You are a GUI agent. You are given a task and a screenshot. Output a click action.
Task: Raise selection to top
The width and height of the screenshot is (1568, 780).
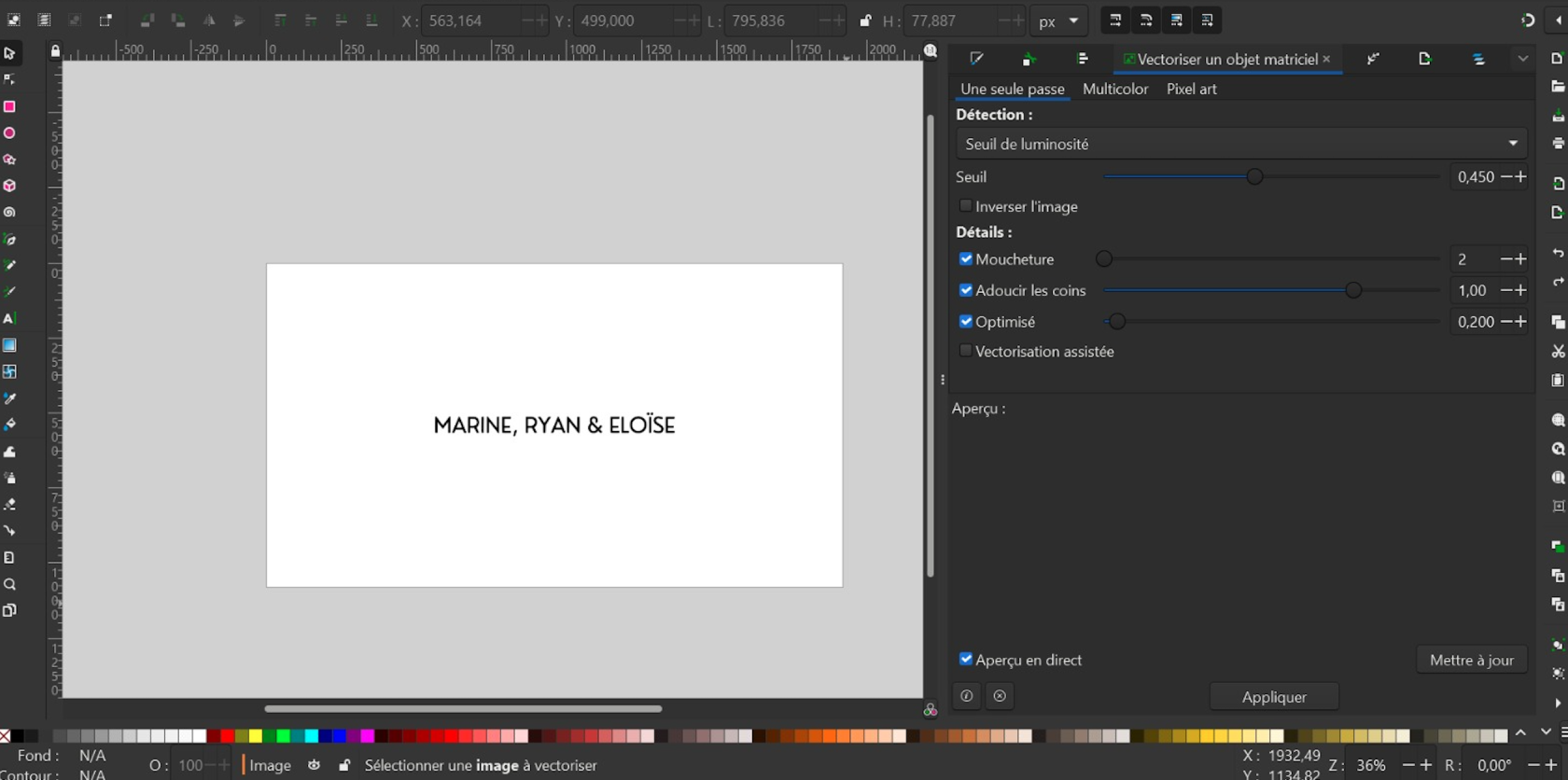pyautogui.click(x=280, y=20)
